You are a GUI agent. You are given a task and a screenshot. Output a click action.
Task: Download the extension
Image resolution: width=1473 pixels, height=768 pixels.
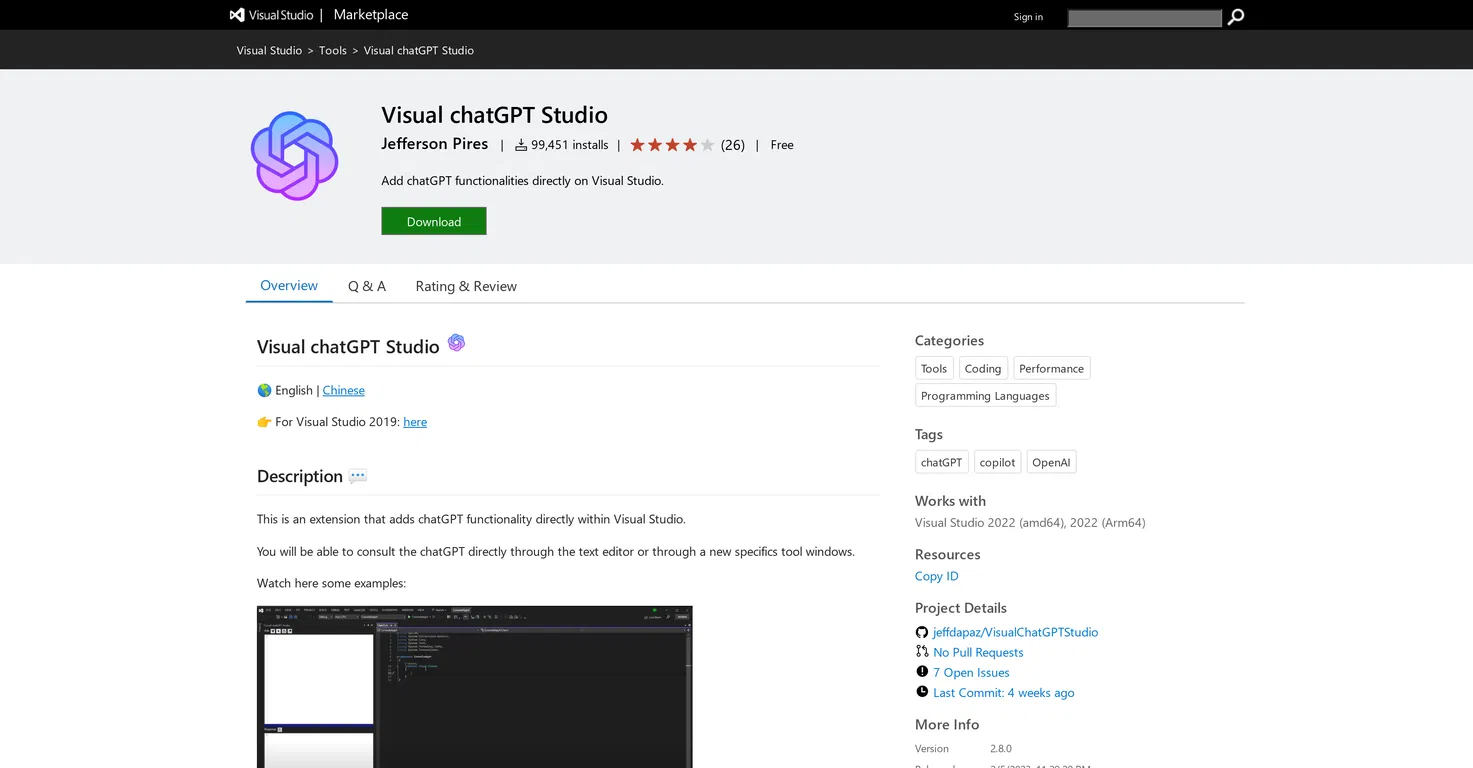pyautogui.click(x=434, y=221)
